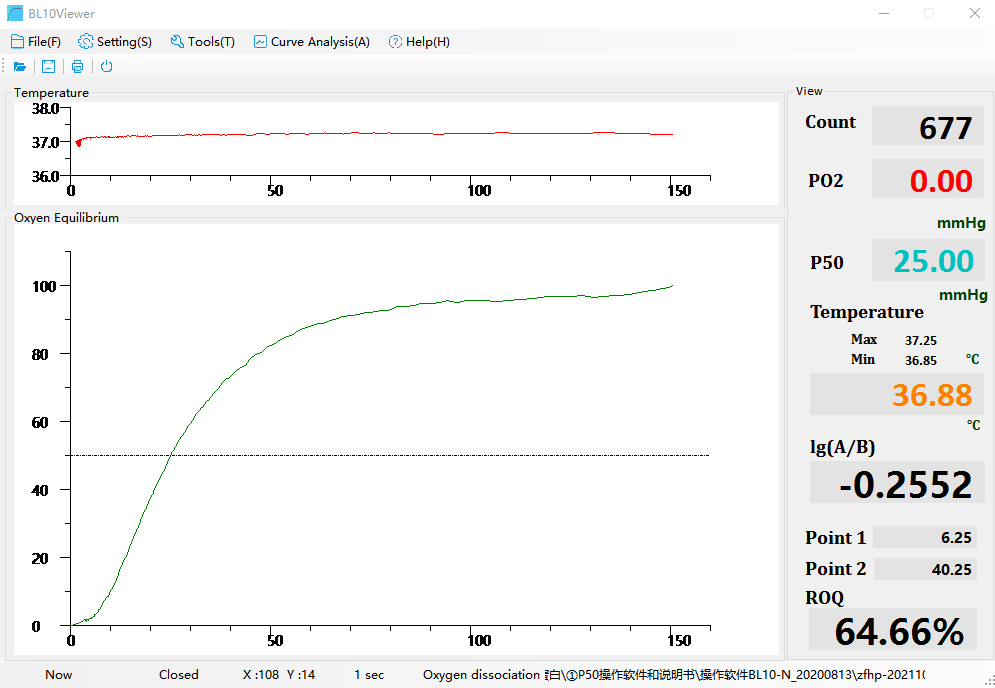Click the '1 sec' status bar entry
995x688 pixels.
(x=369, y=675)
